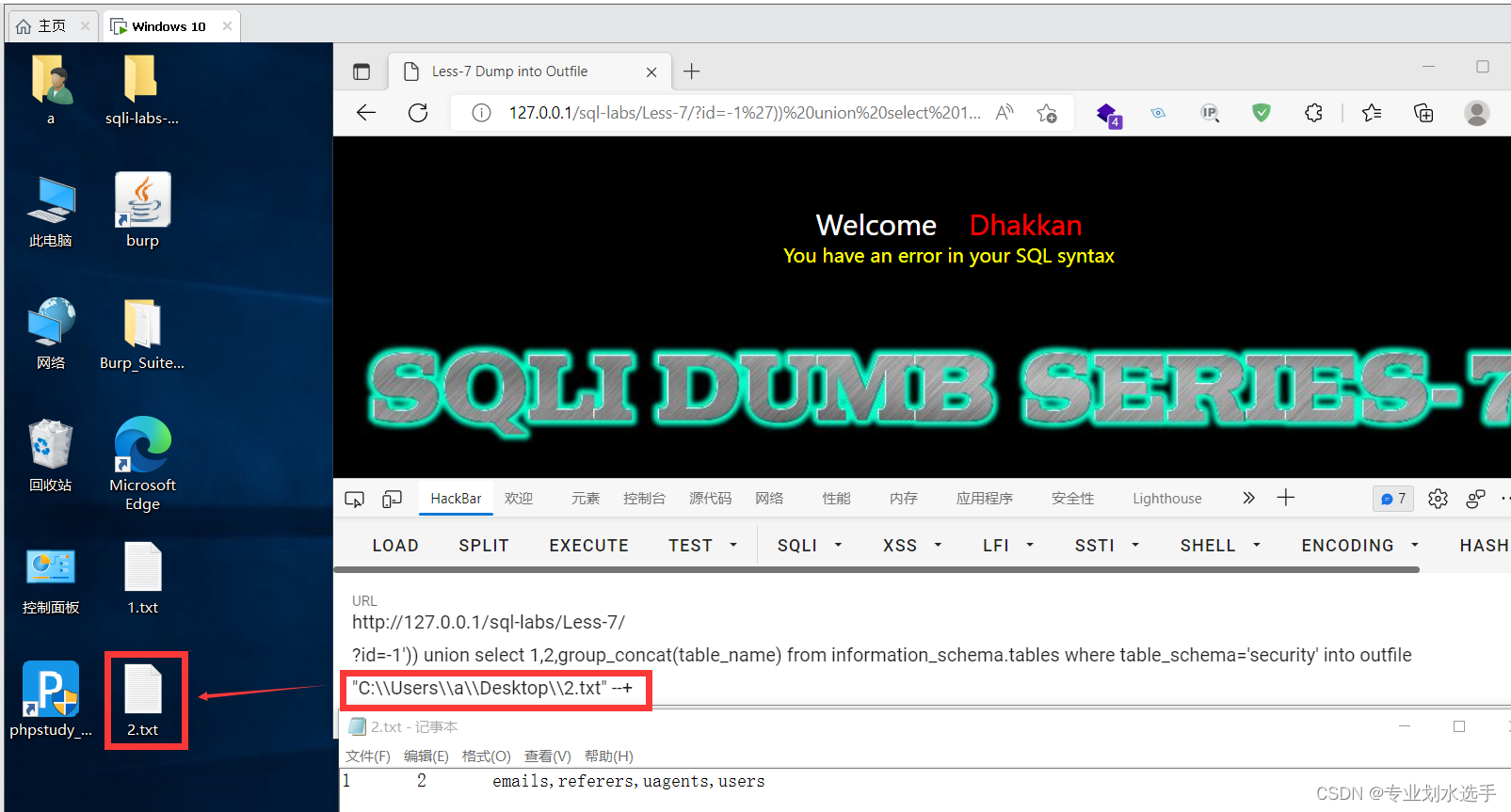Switch to the 控制台 tab
Screen dimensions: 1511x812
[x=644, y=499]
